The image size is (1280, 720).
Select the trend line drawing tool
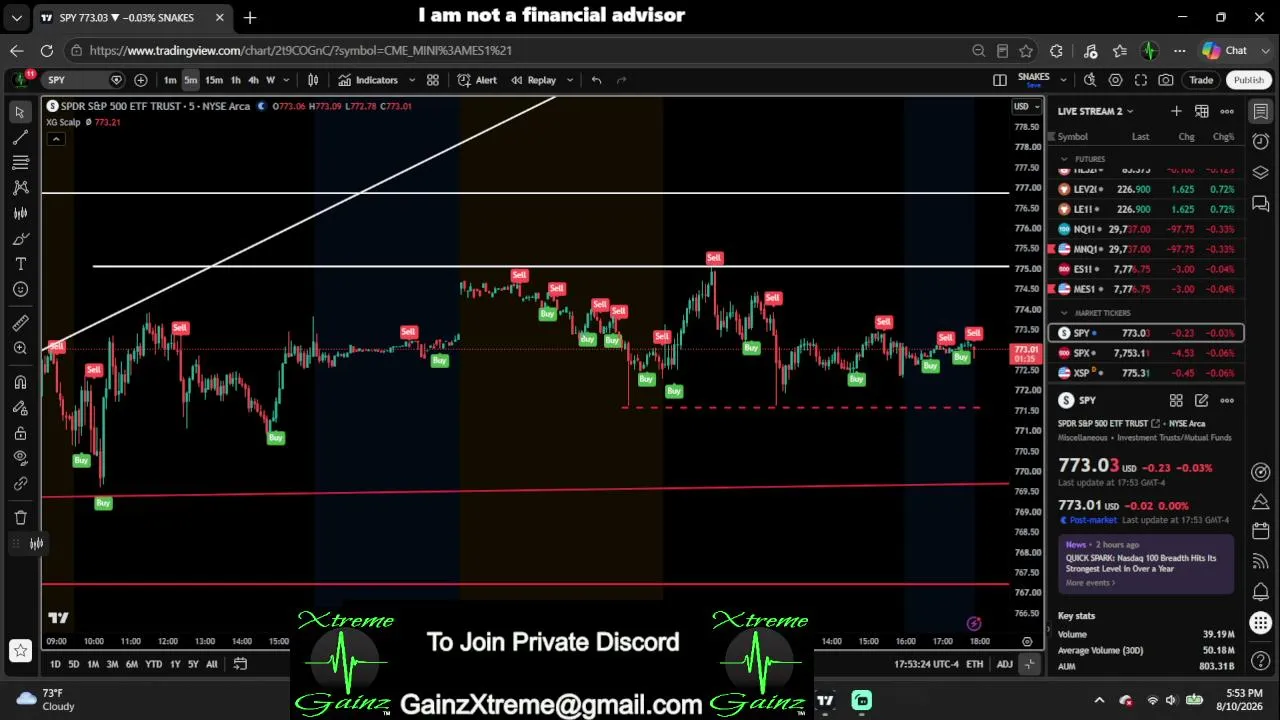(20, 137)
